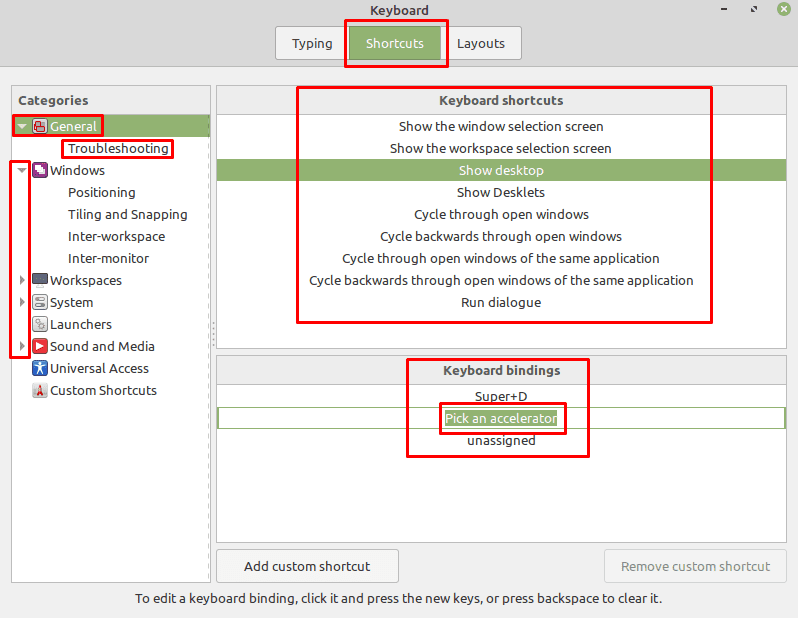Screen dimensions: 798x618
Task: Expand the System category arrow
Action: coord(22,302)
